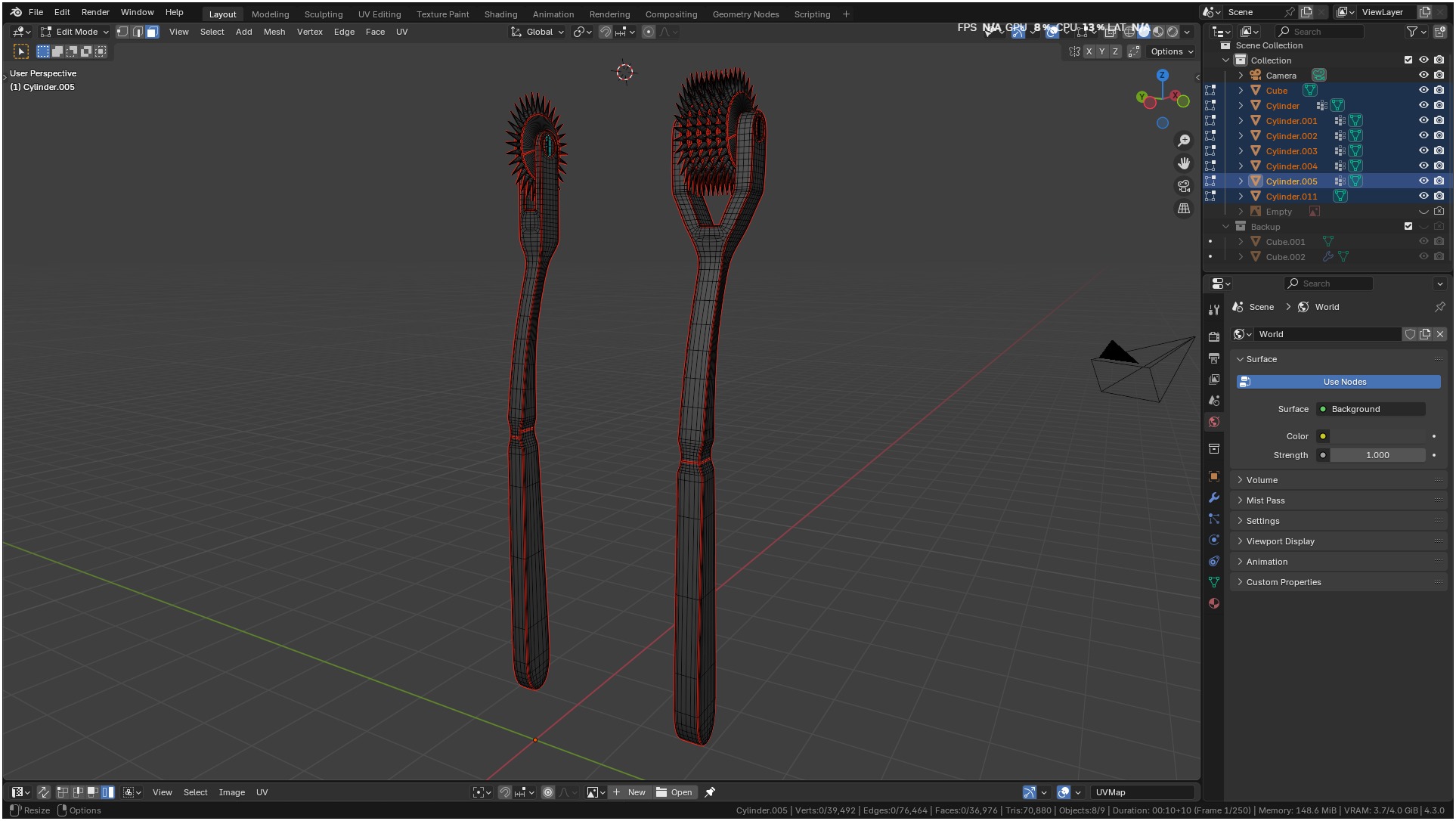Click the pan view hand icon
The width and height of the screenshot is (1456, 821).
(x=1184, y=163)
